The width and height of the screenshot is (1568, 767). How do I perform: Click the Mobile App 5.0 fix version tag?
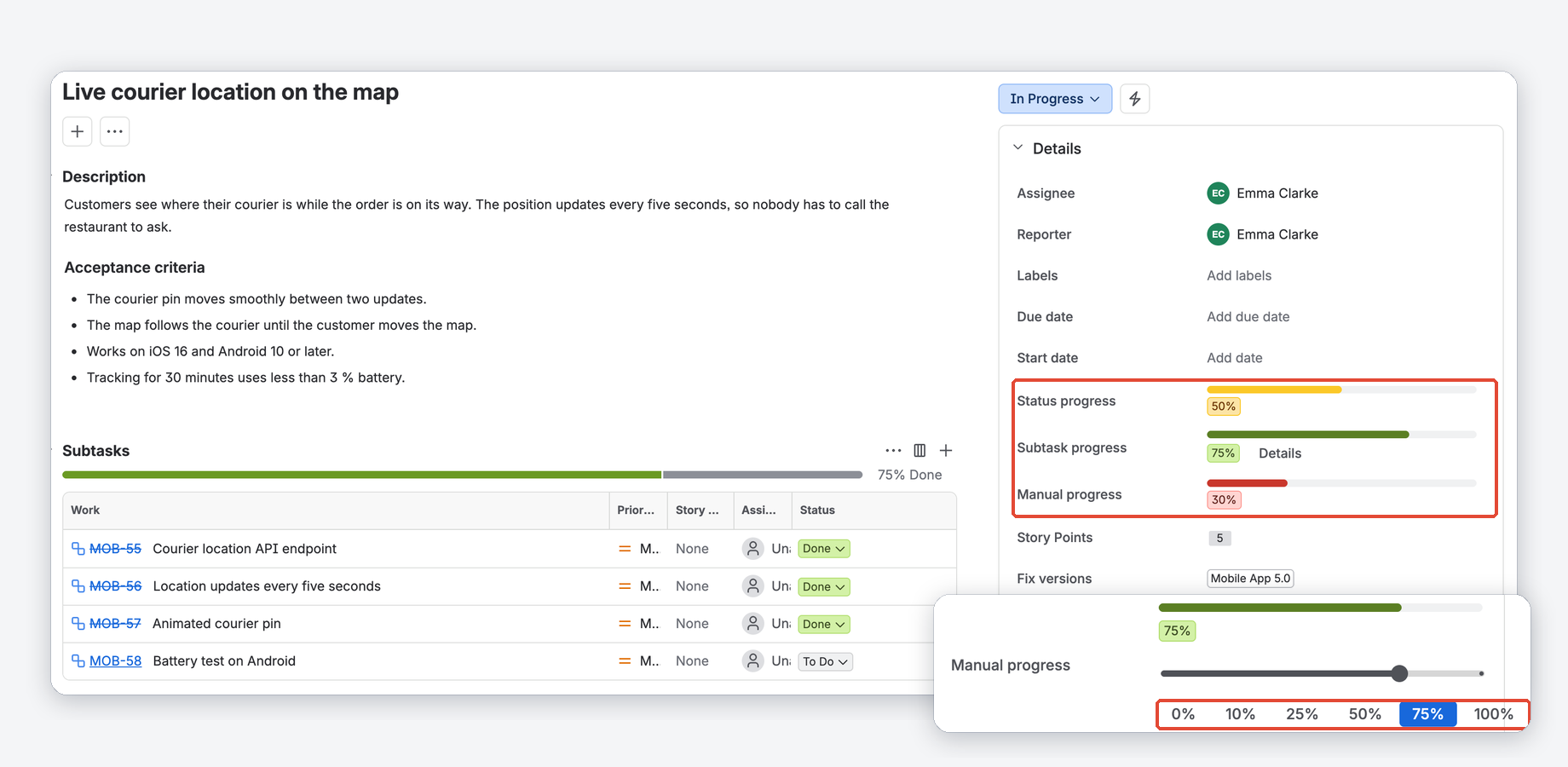click(x=1251, y=579)
